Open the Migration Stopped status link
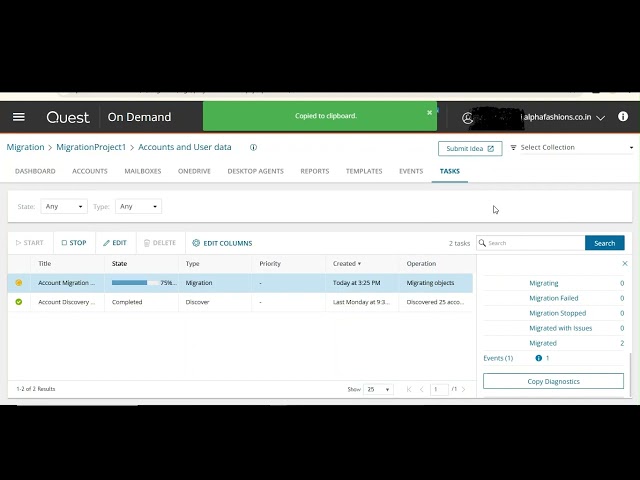This screenshot has height=480, width=640. pyautogui.click(x=558, y=313)
